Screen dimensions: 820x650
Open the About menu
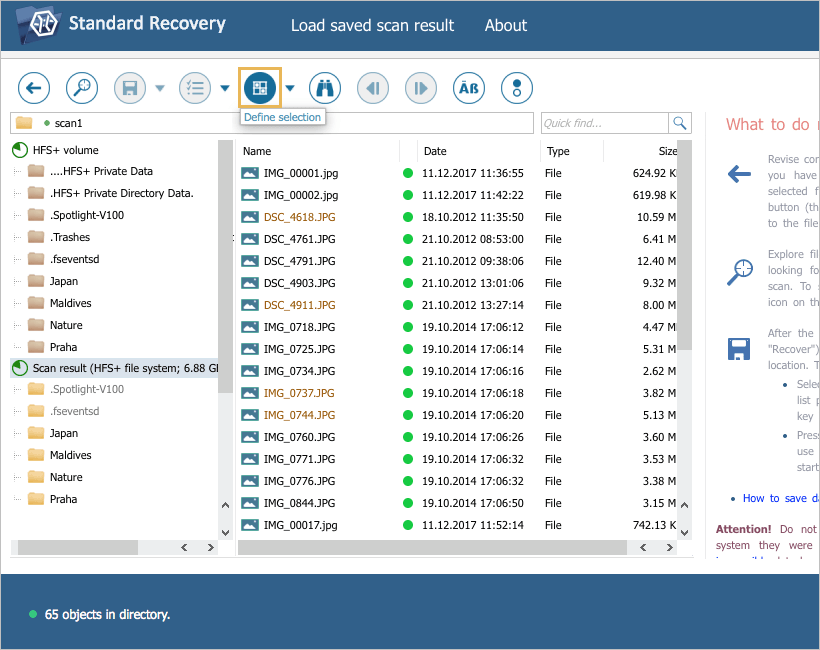tap(506, 26)
